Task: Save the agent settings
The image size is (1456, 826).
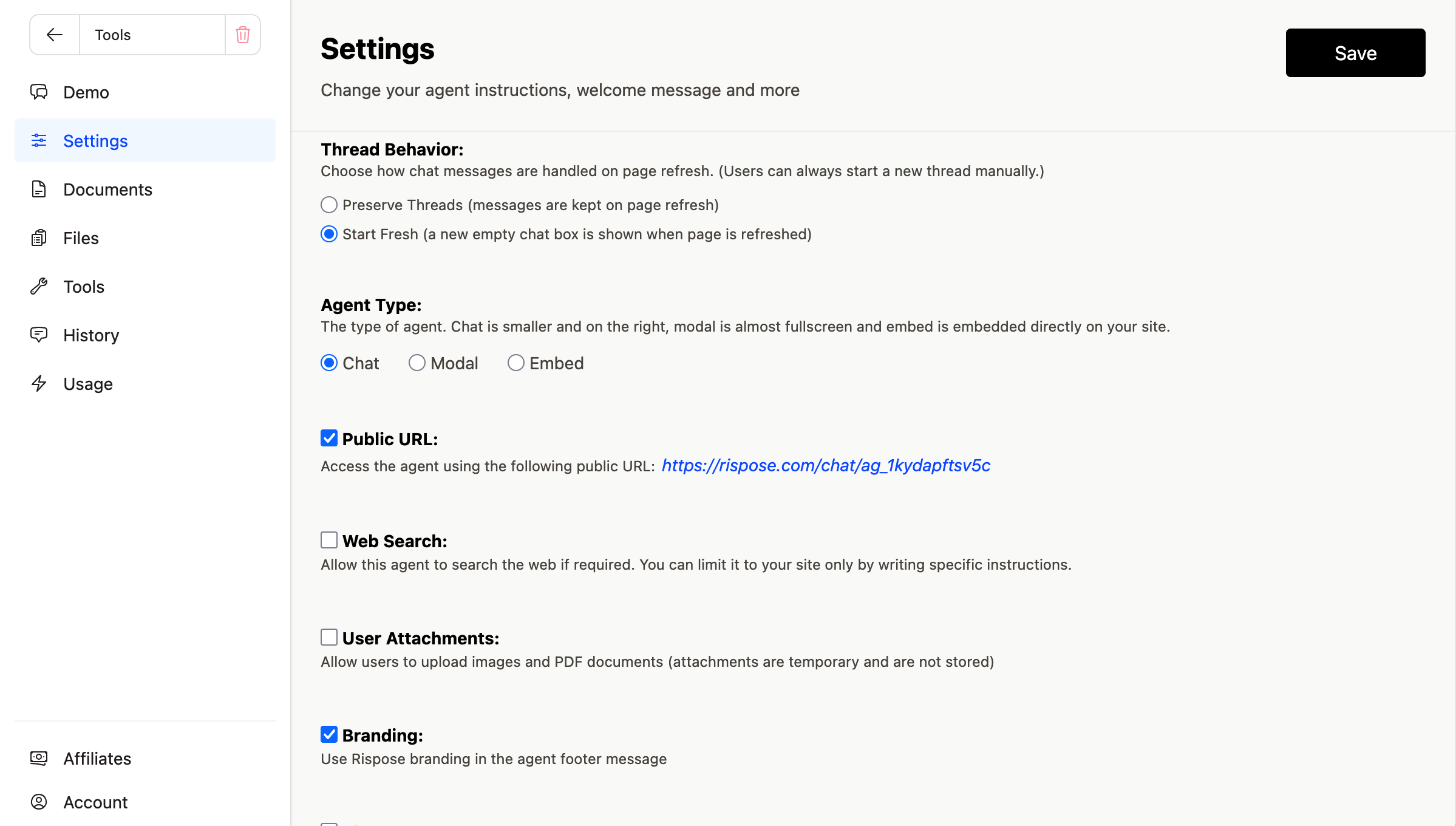Action: pos(1355,53)
